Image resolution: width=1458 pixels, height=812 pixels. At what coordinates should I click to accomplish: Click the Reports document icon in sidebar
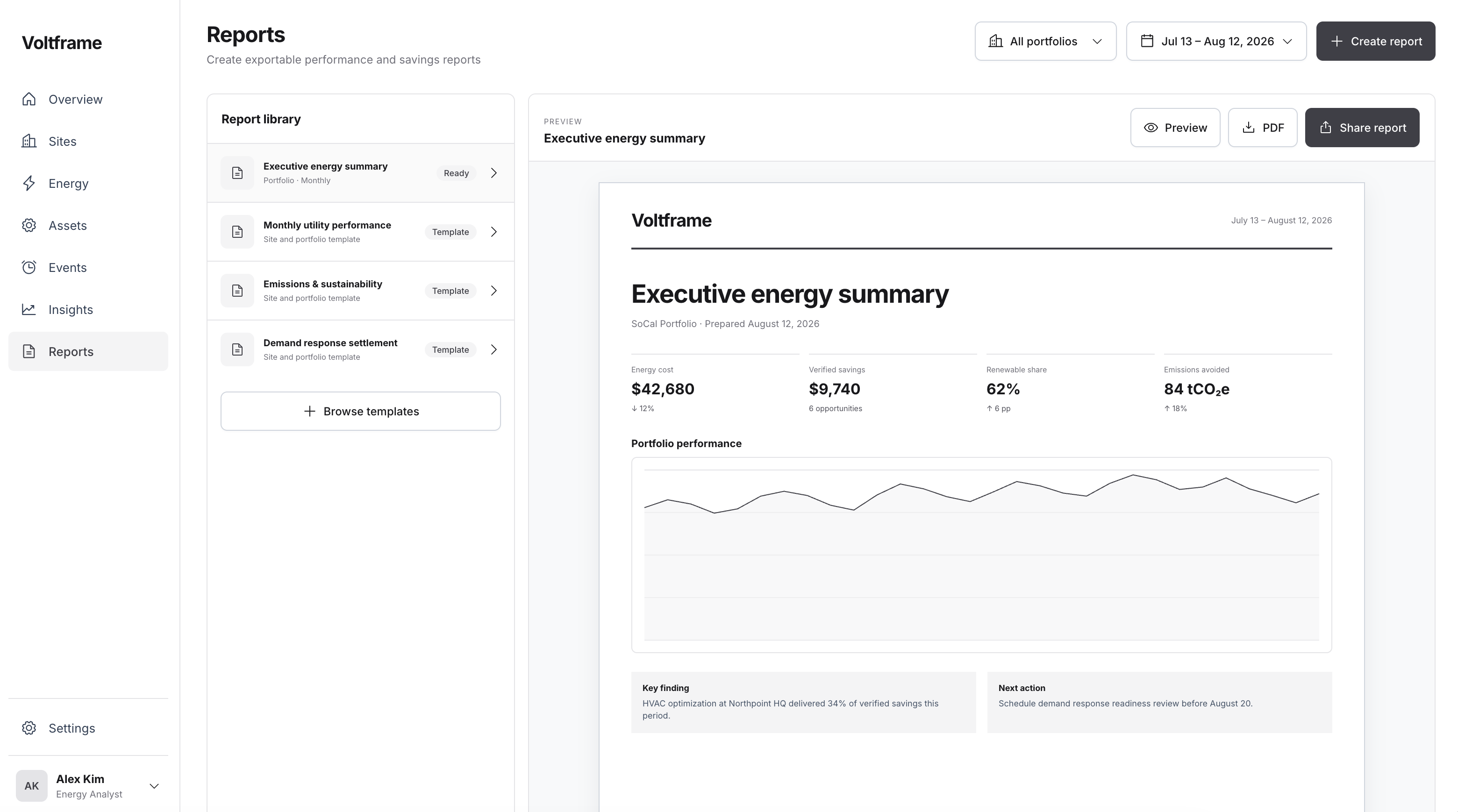pyautogui.click(x=29, y=351)
